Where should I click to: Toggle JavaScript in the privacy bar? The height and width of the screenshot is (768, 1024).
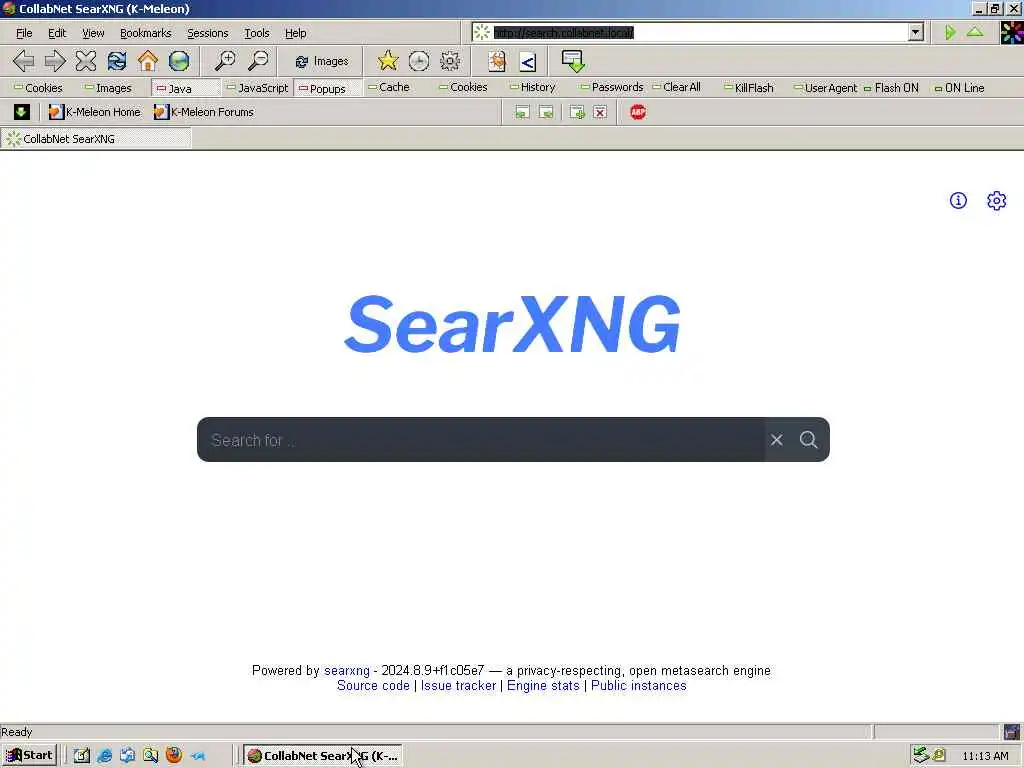(x=257, y=88)
